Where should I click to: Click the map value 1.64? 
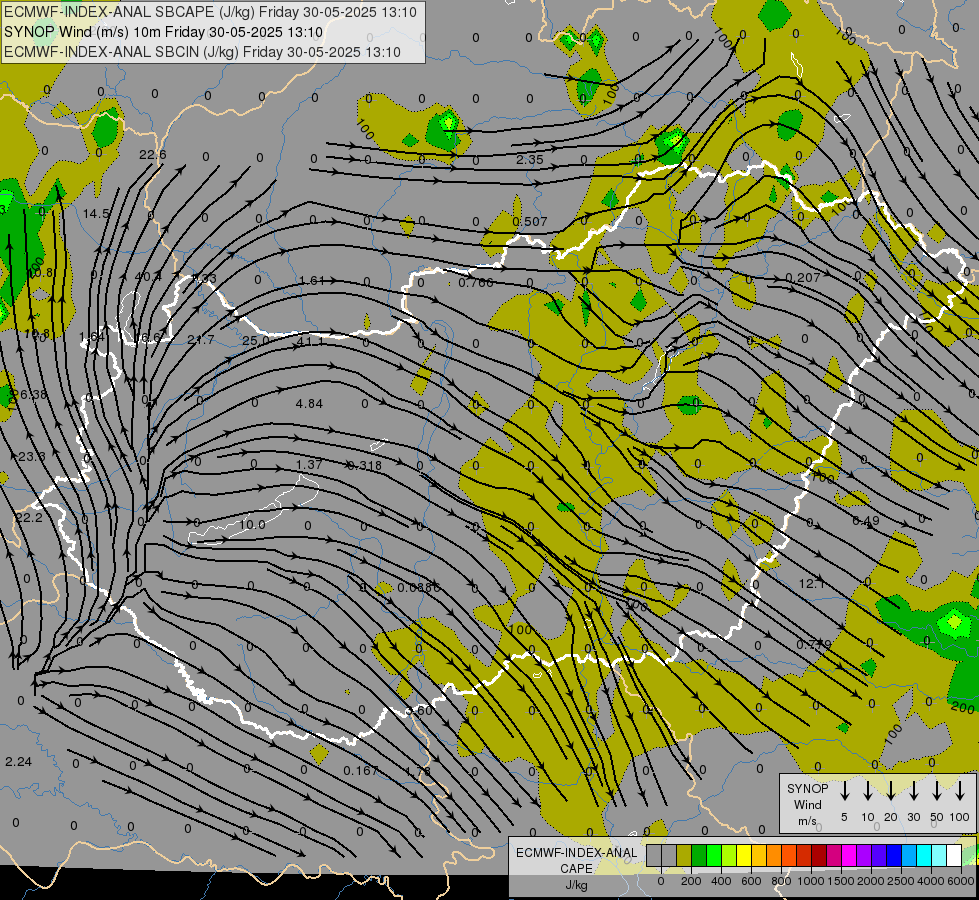pyautogui.click(x=92, y=337)
